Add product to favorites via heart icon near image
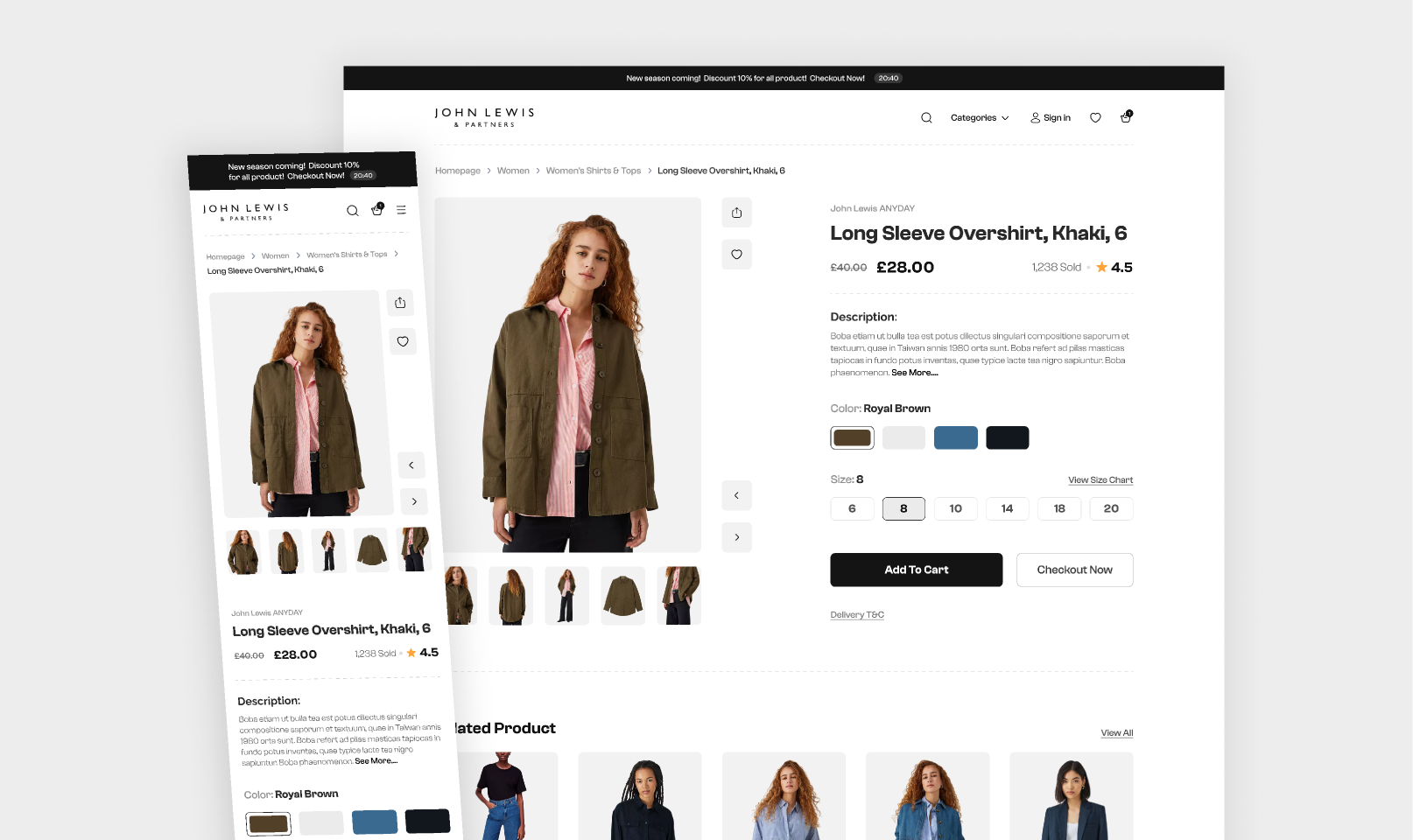Viewport: 1413px width, 840px height. click(x=736, y=254)
